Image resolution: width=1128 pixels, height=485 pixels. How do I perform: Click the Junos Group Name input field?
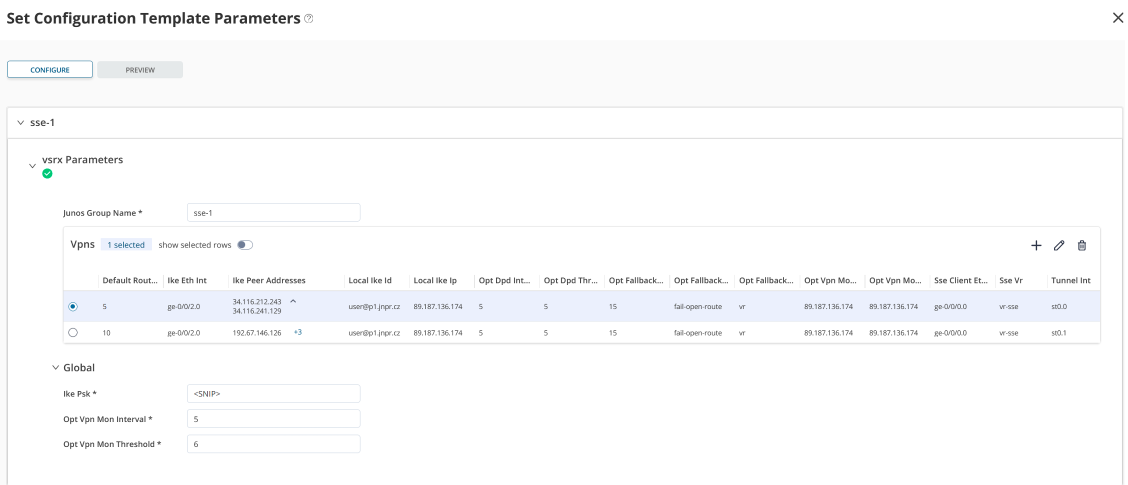tap(273, 213)
